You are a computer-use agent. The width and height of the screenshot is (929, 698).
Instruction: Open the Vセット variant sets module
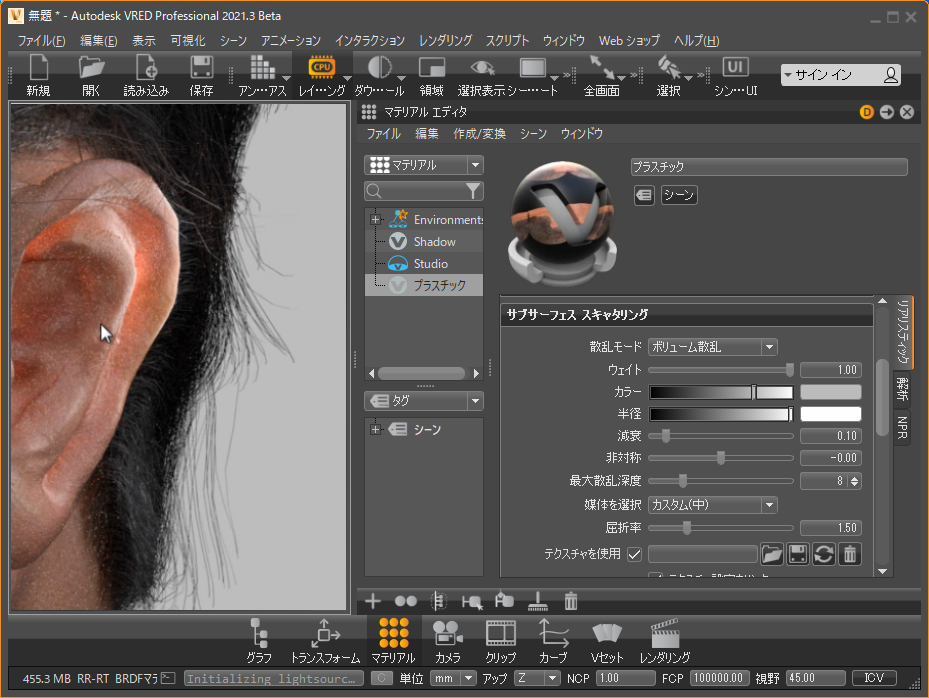point(607,640)
